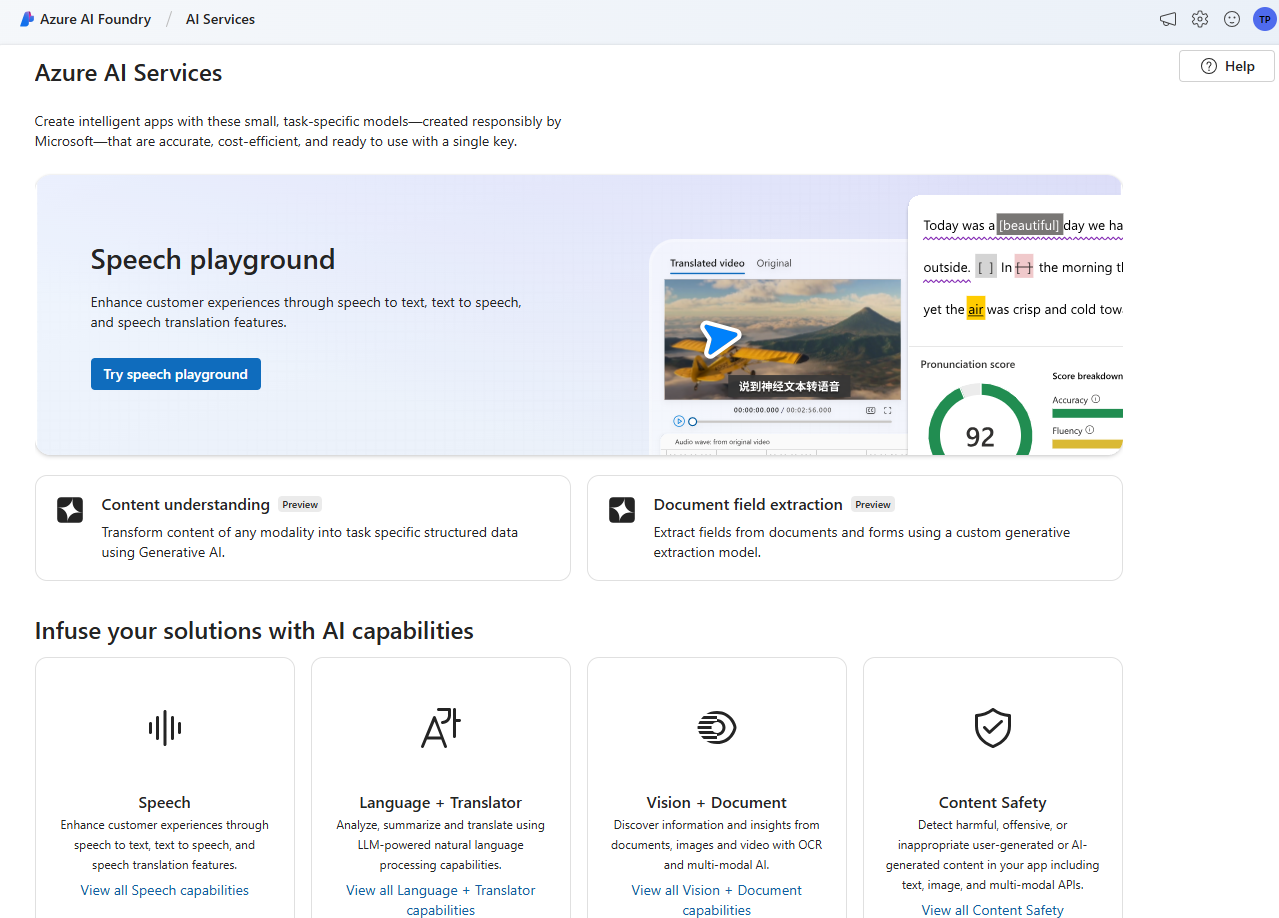This screenshot has width=1279, height=918.
Task: Click the Vision + Document icon
Action: [x=717, y=728]
